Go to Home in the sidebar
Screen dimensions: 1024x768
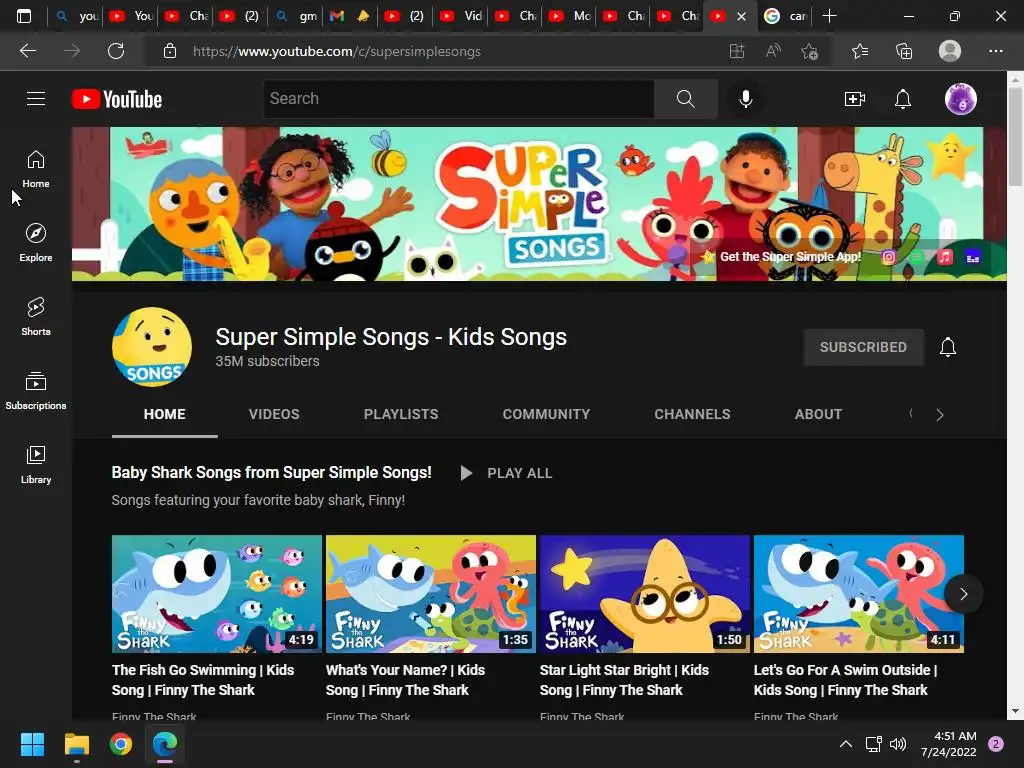36,168
